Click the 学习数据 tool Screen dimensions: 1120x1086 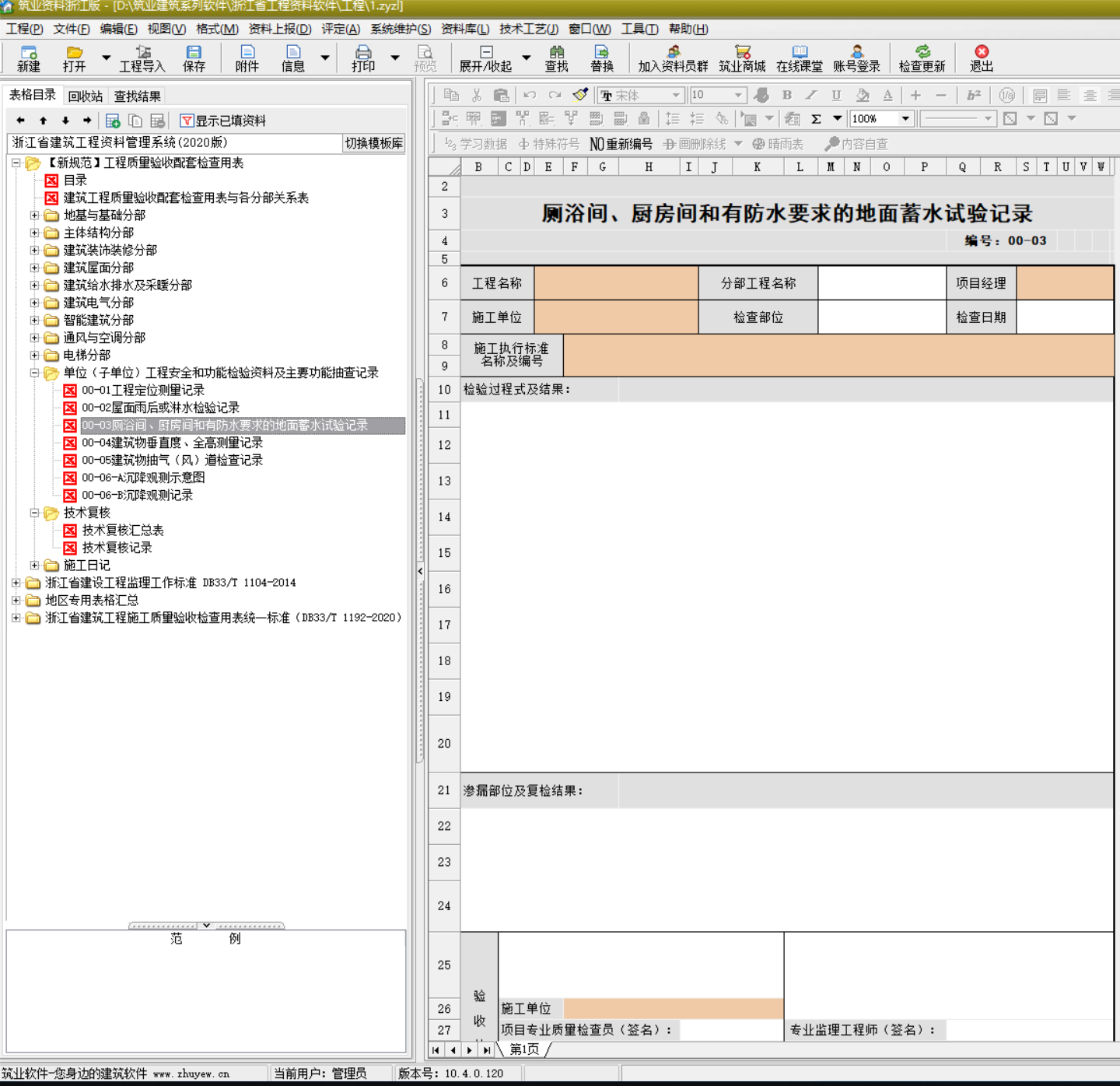(475, 144)
